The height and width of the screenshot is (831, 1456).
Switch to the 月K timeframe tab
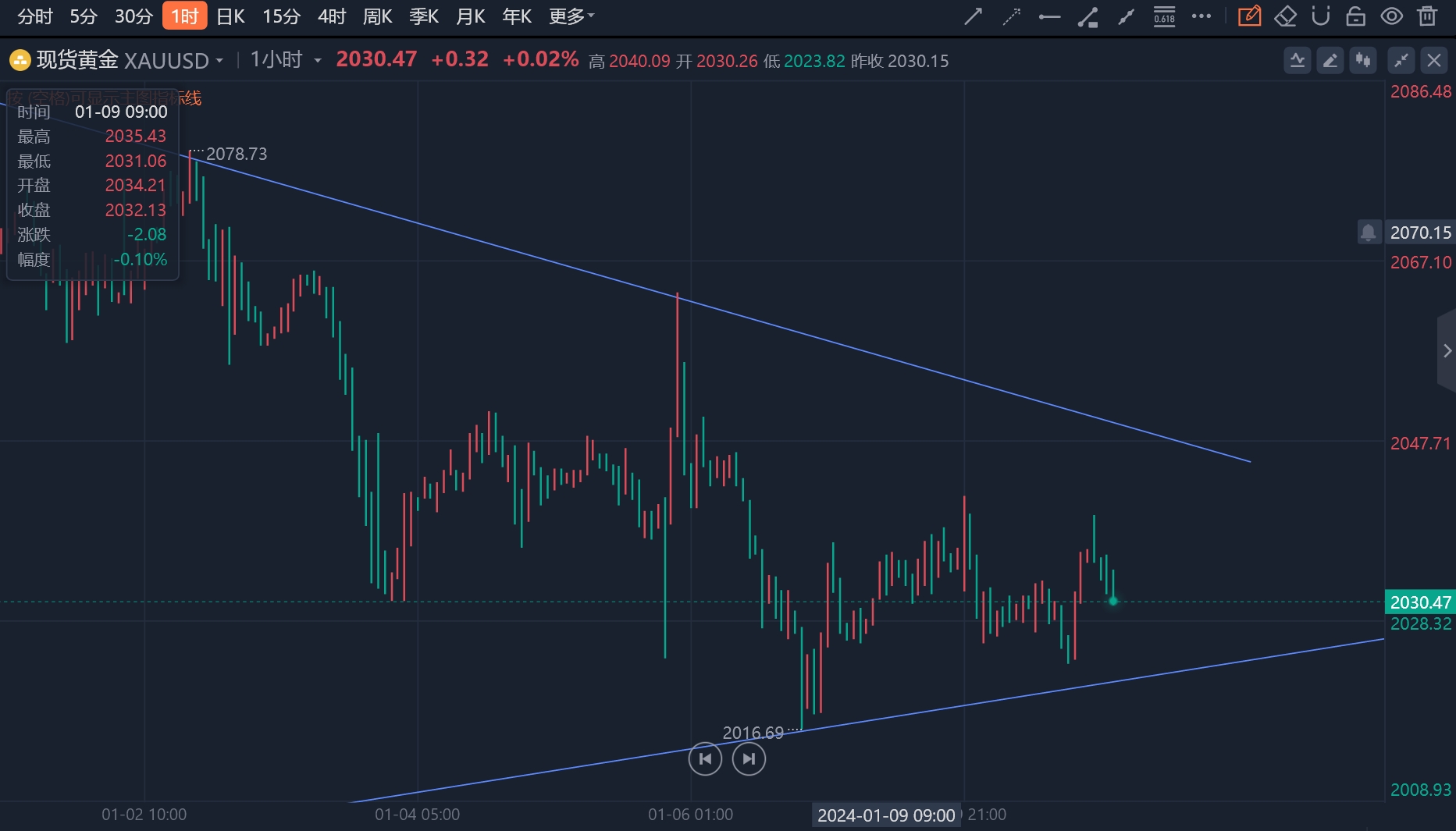(471, 16)
